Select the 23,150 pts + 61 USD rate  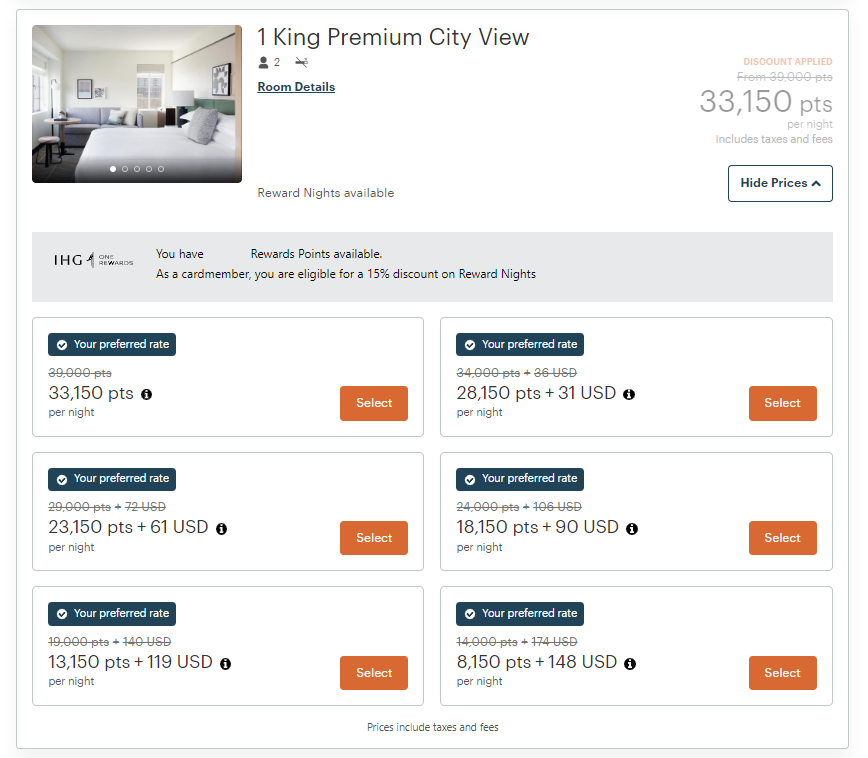373,538
